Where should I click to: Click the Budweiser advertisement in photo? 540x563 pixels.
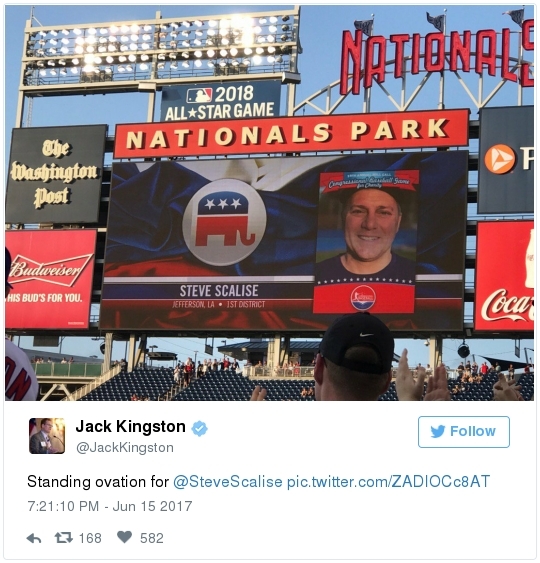[50, 279]
